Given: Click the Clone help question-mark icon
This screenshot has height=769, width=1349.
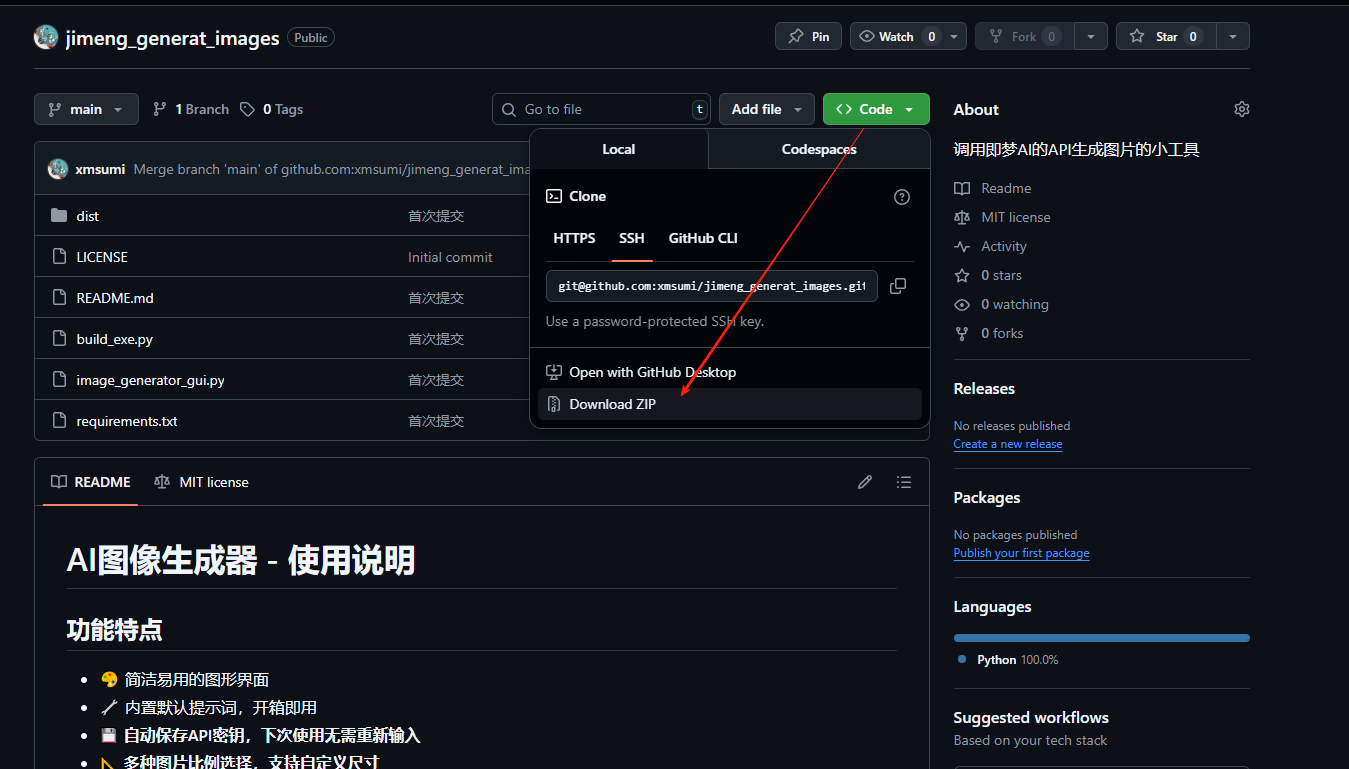Looking at the screenshot, I should pyautogui.click(x=902, y=197).
